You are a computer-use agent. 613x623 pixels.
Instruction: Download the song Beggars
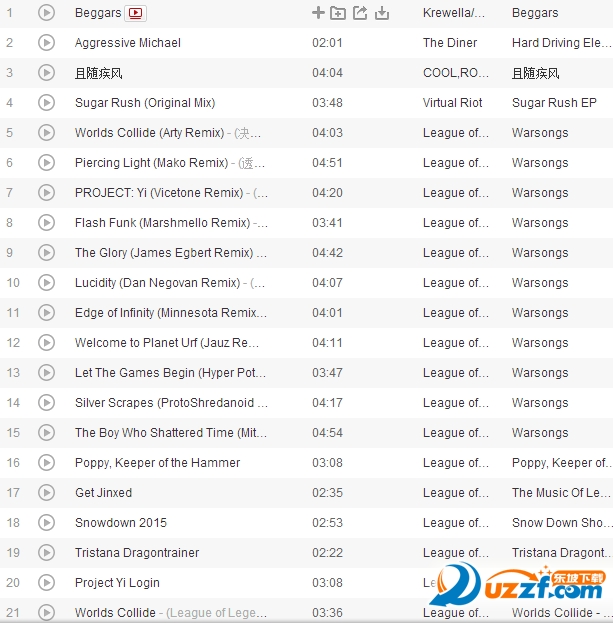(382, 13)
